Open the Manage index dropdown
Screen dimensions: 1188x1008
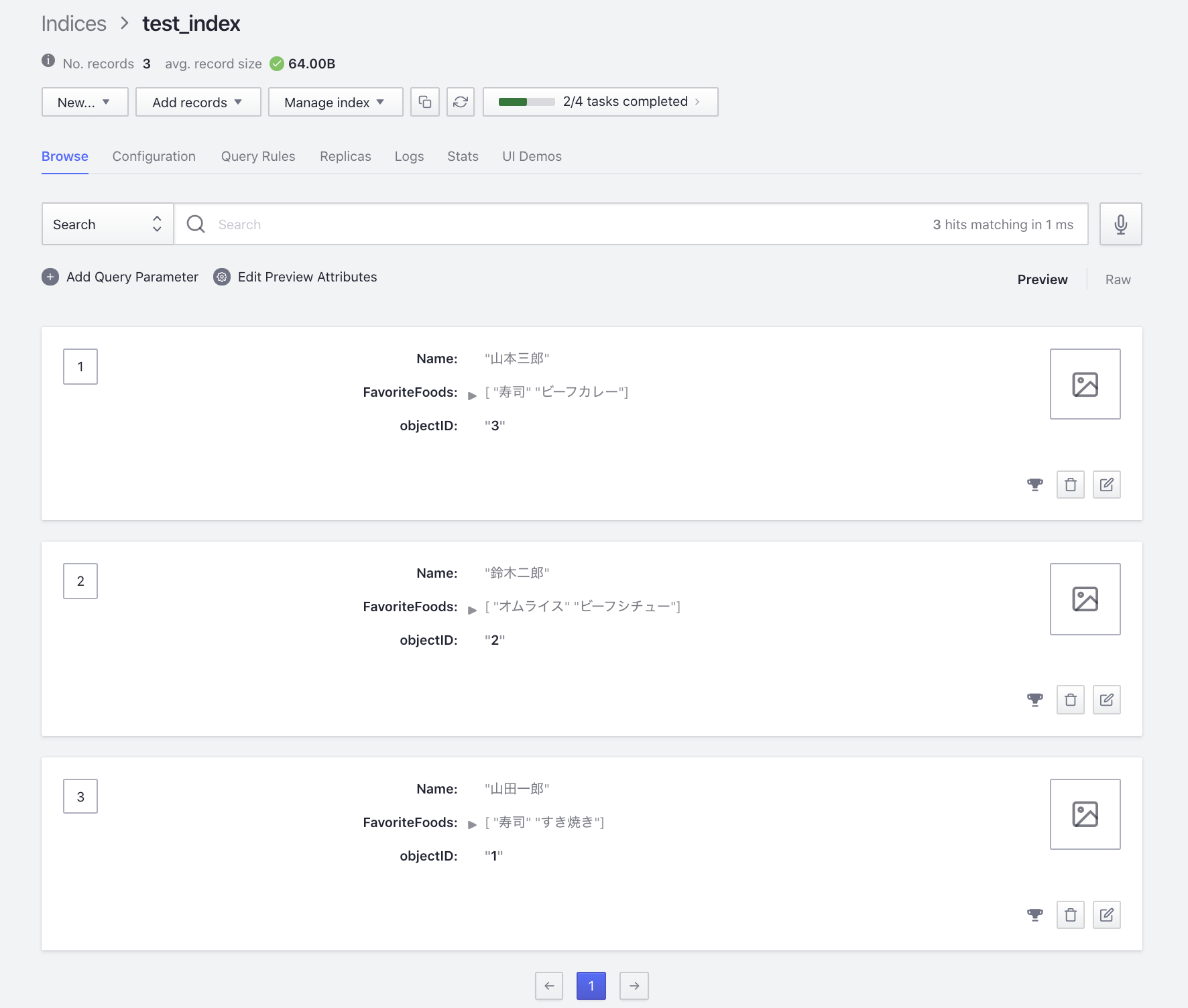[x=335, y=102]
